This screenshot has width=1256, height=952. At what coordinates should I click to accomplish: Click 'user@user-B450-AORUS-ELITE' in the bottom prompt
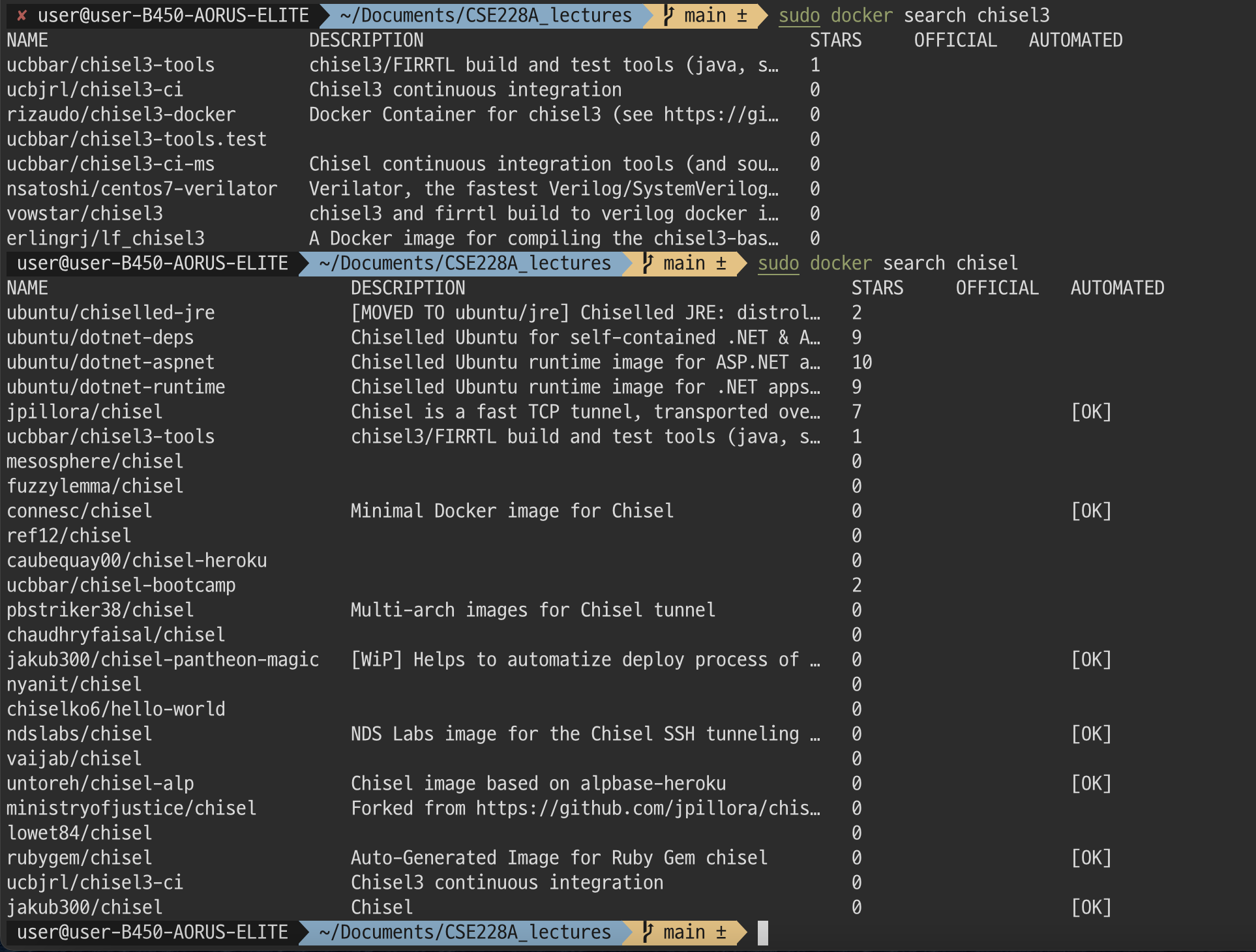pyautogui.click(x=153, y=932)
